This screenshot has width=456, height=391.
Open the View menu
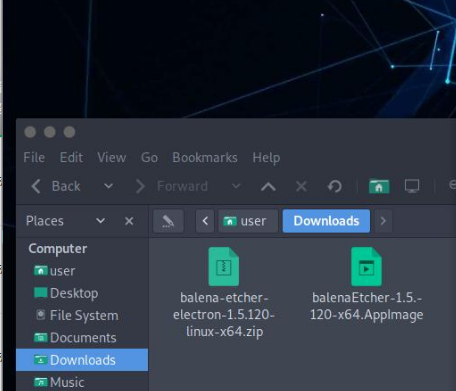(112, 157)
